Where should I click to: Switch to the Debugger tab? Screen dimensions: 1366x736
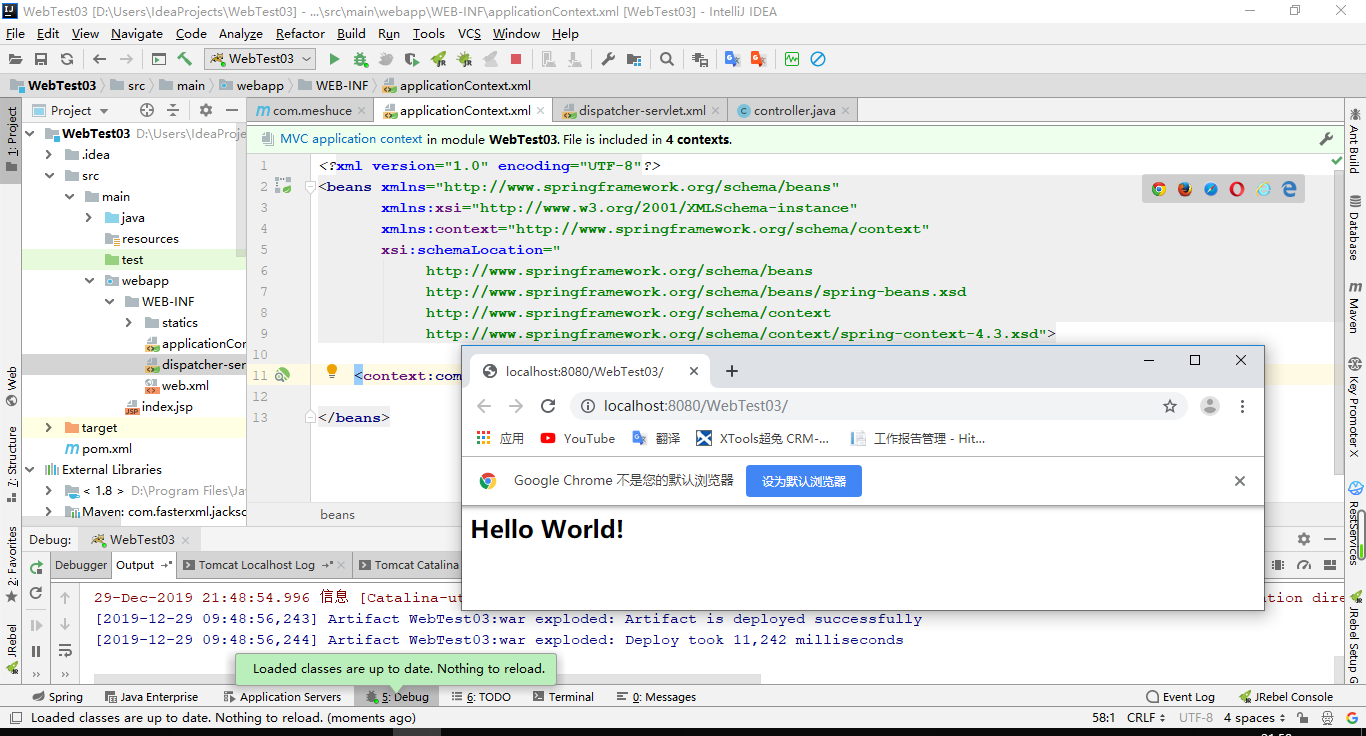pos(81,565)
